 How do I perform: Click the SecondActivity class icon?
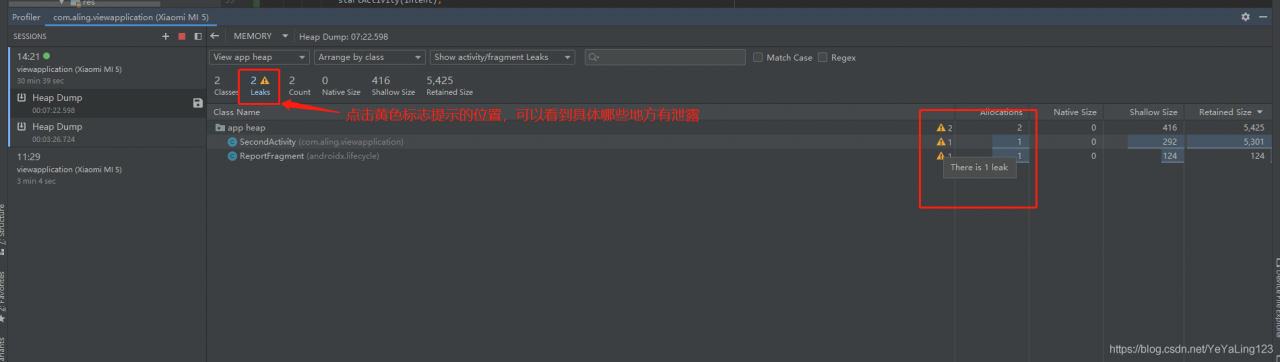click(232, 142)
